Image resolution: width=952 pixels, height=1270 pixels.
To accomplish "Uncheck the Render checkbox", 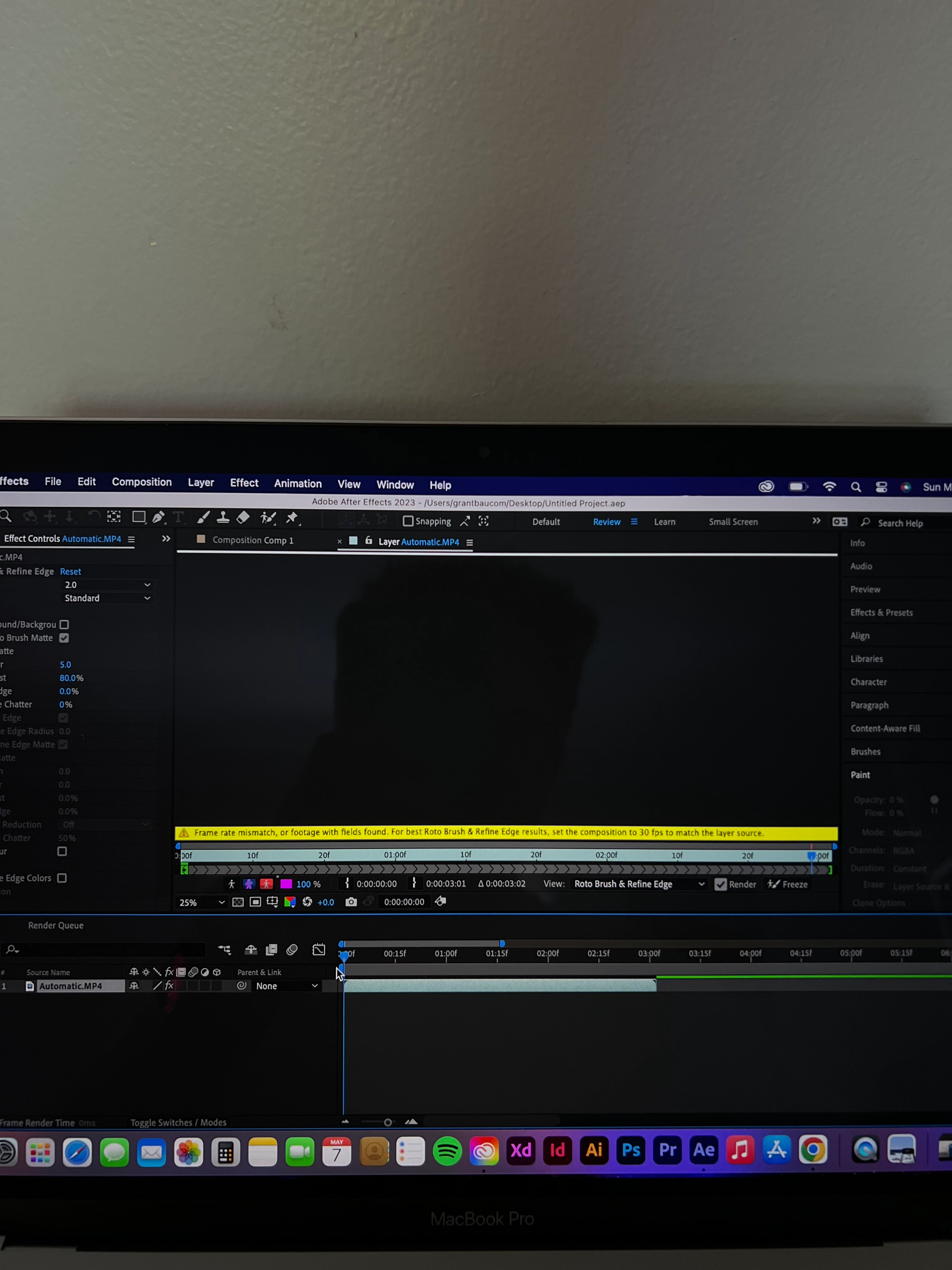I will click(721, 884).
